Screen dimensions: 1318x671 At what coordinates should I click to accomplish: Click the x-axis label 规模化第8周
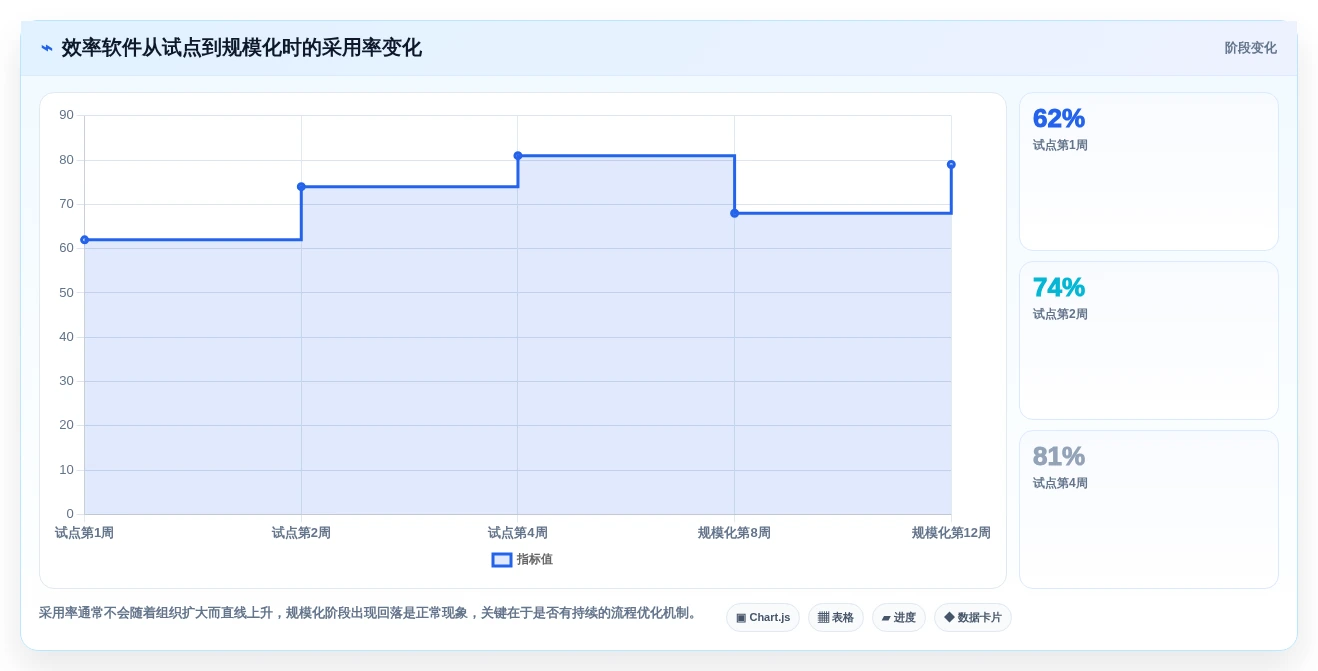(x=735, y=533)
